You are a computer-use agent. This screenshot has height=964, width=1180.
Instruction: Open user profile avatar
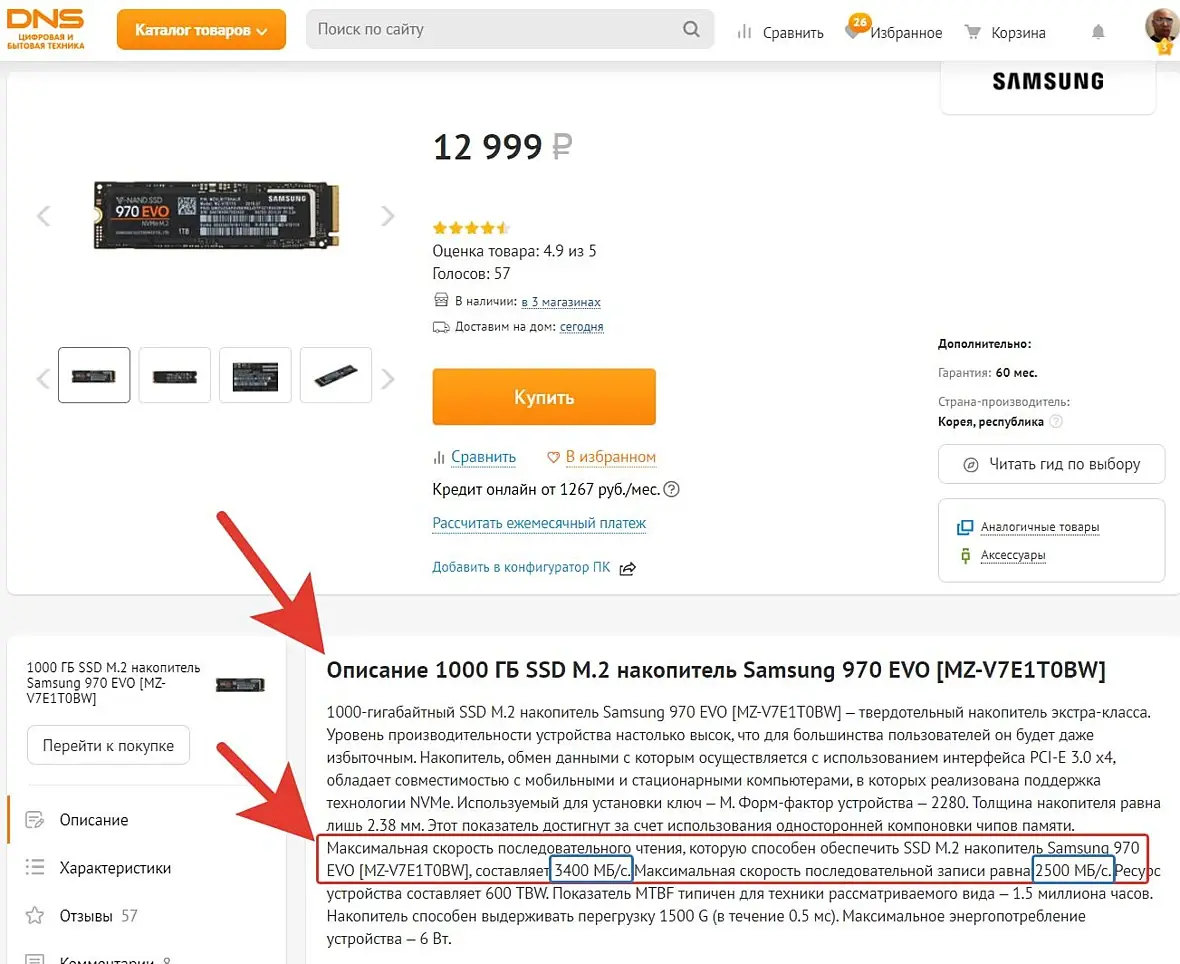pos(1161,28)
